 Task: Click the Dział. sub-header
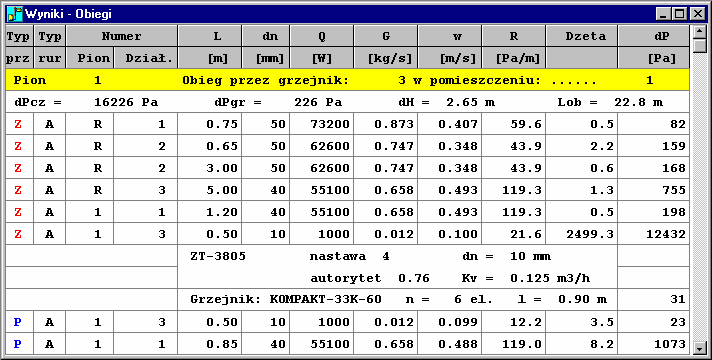pyautogui.click(x=145, y=58)
